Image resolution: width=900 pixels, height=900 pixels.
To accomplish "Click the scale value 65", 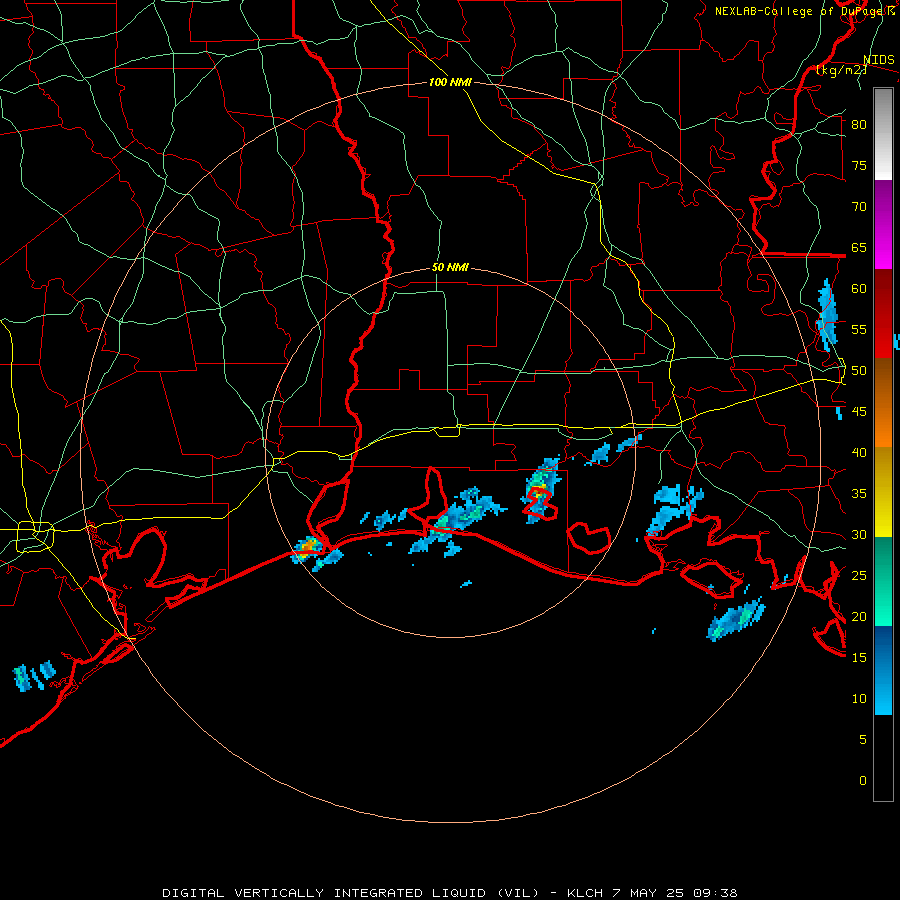I will point(859,248).
